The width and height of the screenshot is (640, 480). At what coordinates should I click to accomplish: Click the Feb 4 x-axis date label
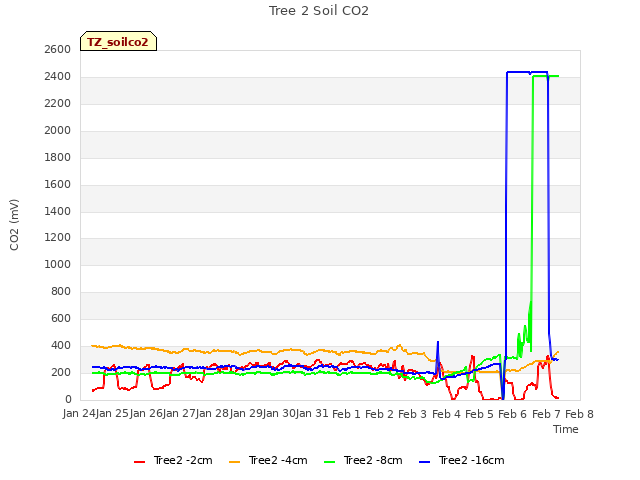point(447,414)
